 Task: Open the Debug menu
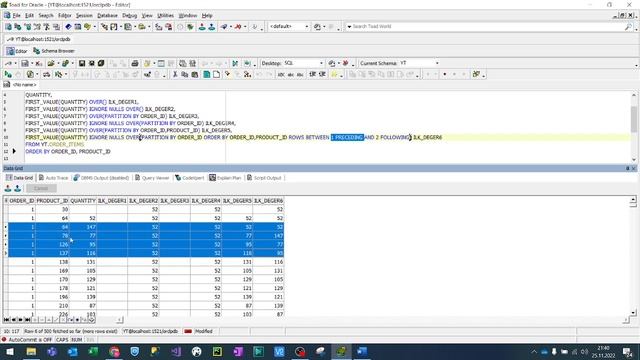(129, 16)
